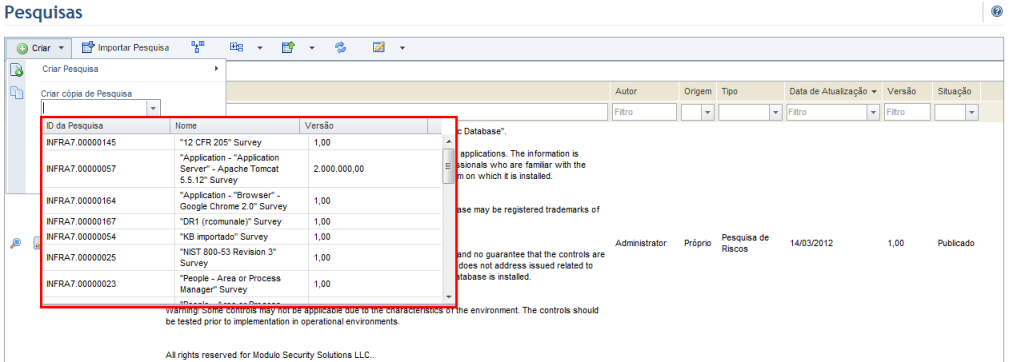Screen dimensions: 1013x362
Task: Open the Criar Pesquisa submenu
Action: coord(131,69)
